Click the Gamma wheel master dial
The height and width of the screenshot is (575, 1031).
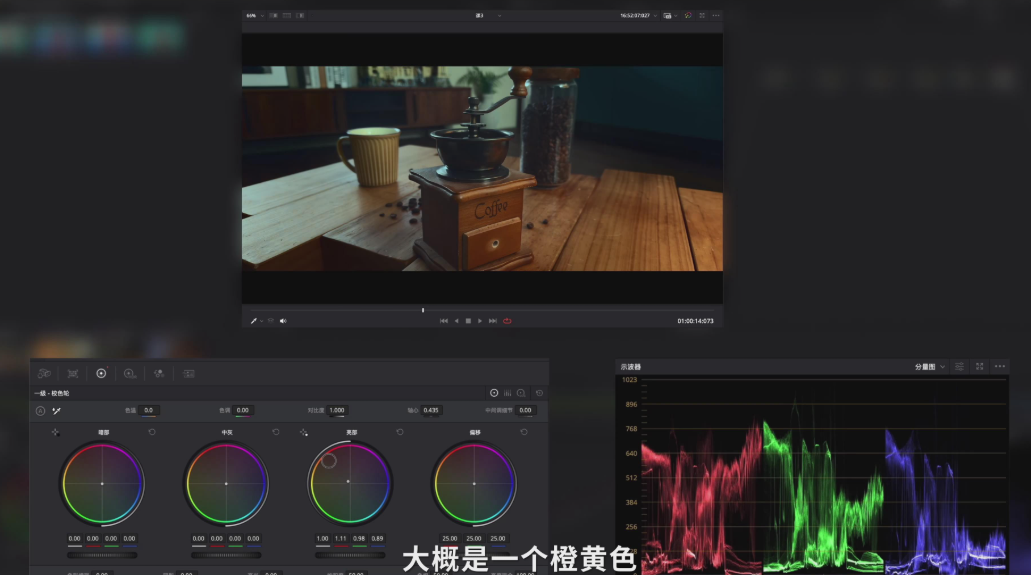[x=226, y=555]
